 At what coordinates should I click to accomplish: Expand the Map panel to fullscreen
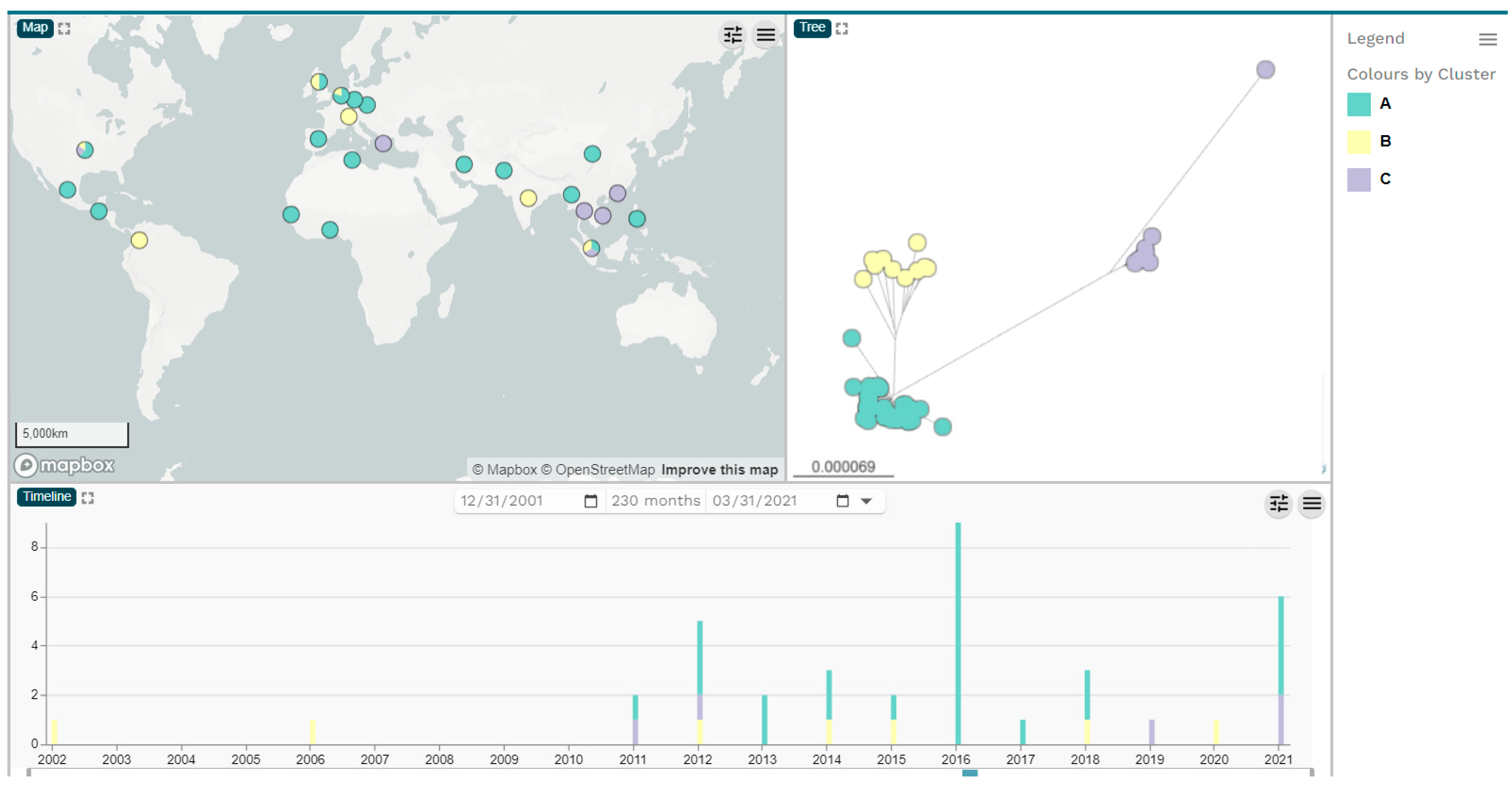click(64, 28)
